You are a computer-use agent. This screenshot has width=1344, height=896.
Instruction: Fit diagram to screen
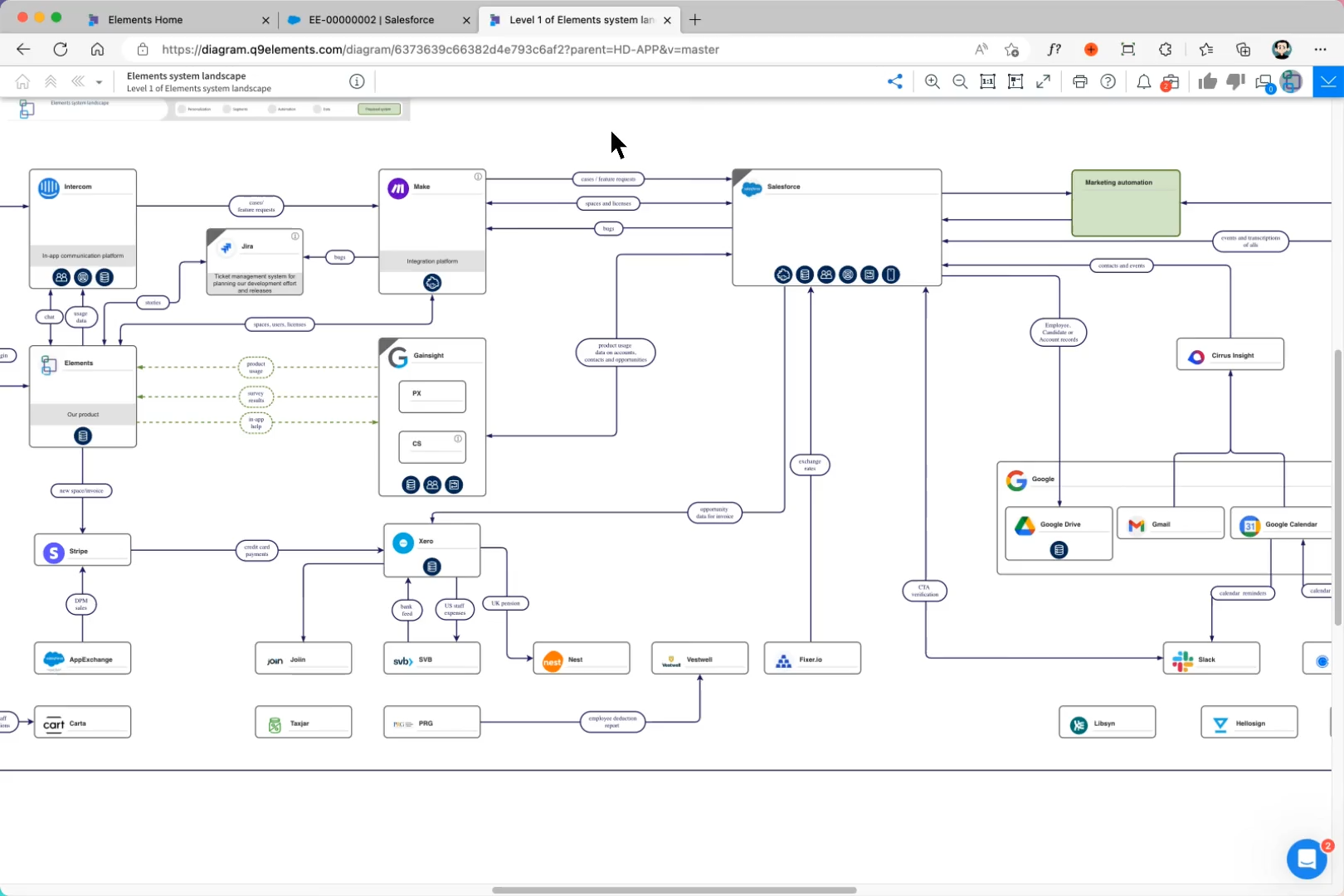coord(1015,81)
